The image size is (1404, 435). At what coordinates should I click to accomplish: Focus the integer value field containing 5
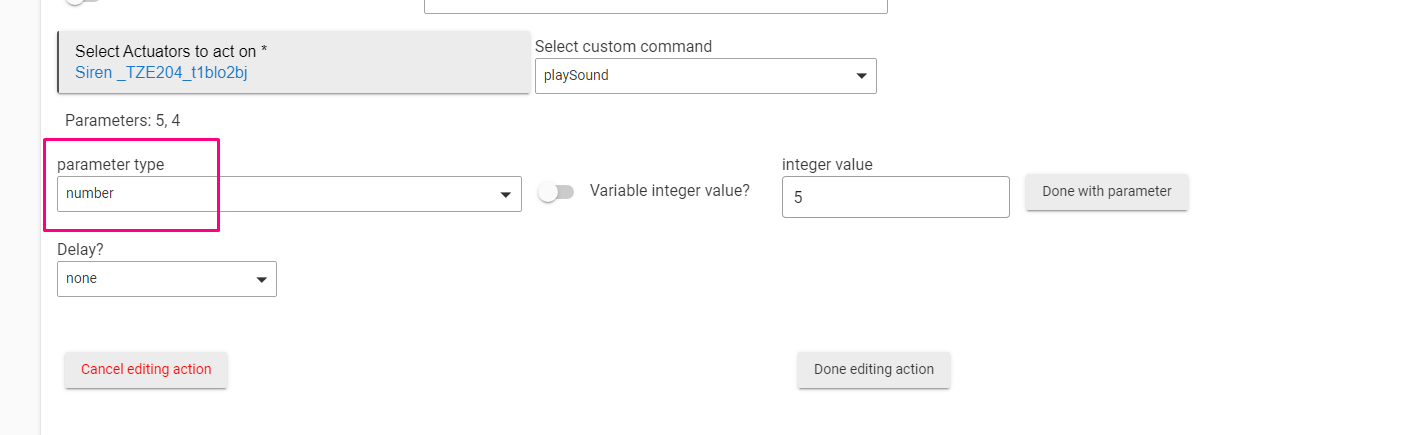coord(896,197)
